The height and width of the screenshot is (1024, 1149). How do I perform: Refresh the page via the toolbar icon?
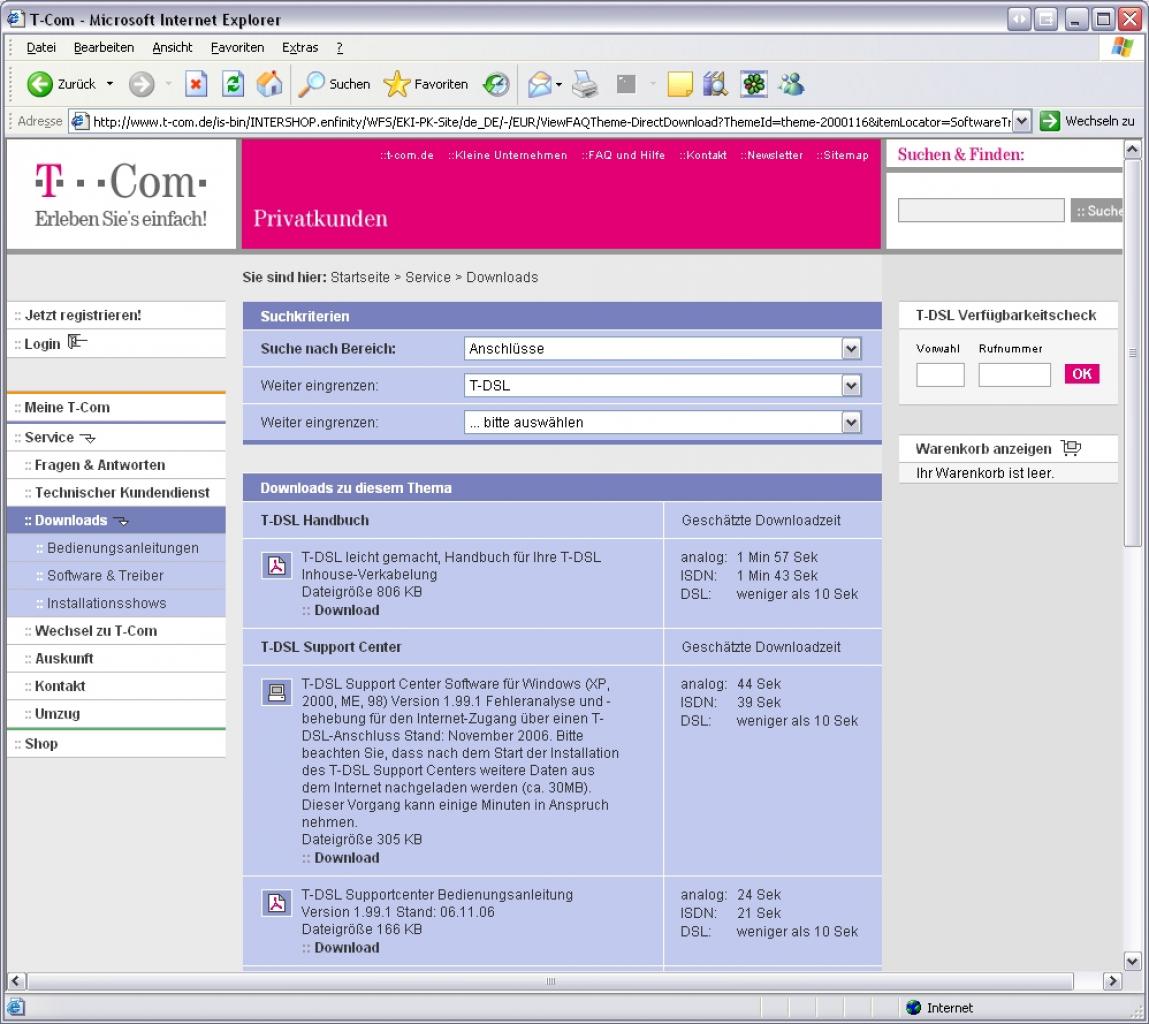click(233, 84)
